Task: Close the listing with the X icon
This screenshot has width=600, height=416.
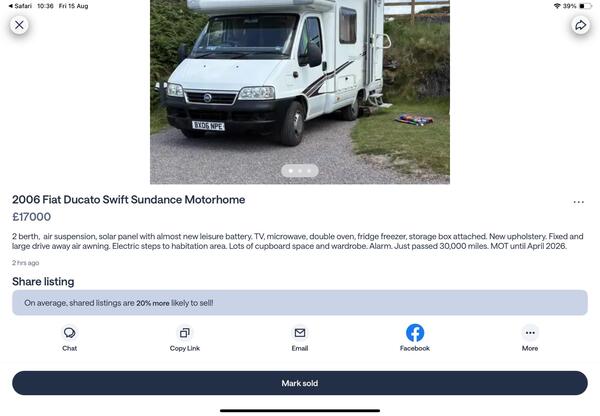Action: 19,25
